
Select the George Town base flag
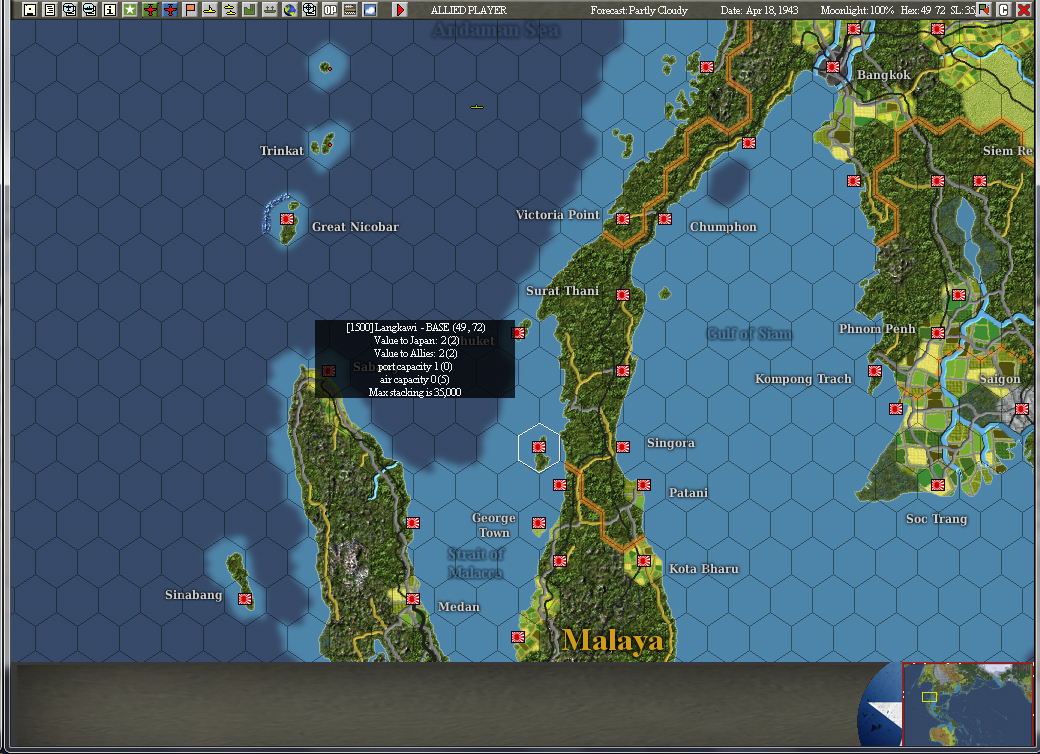539,523
